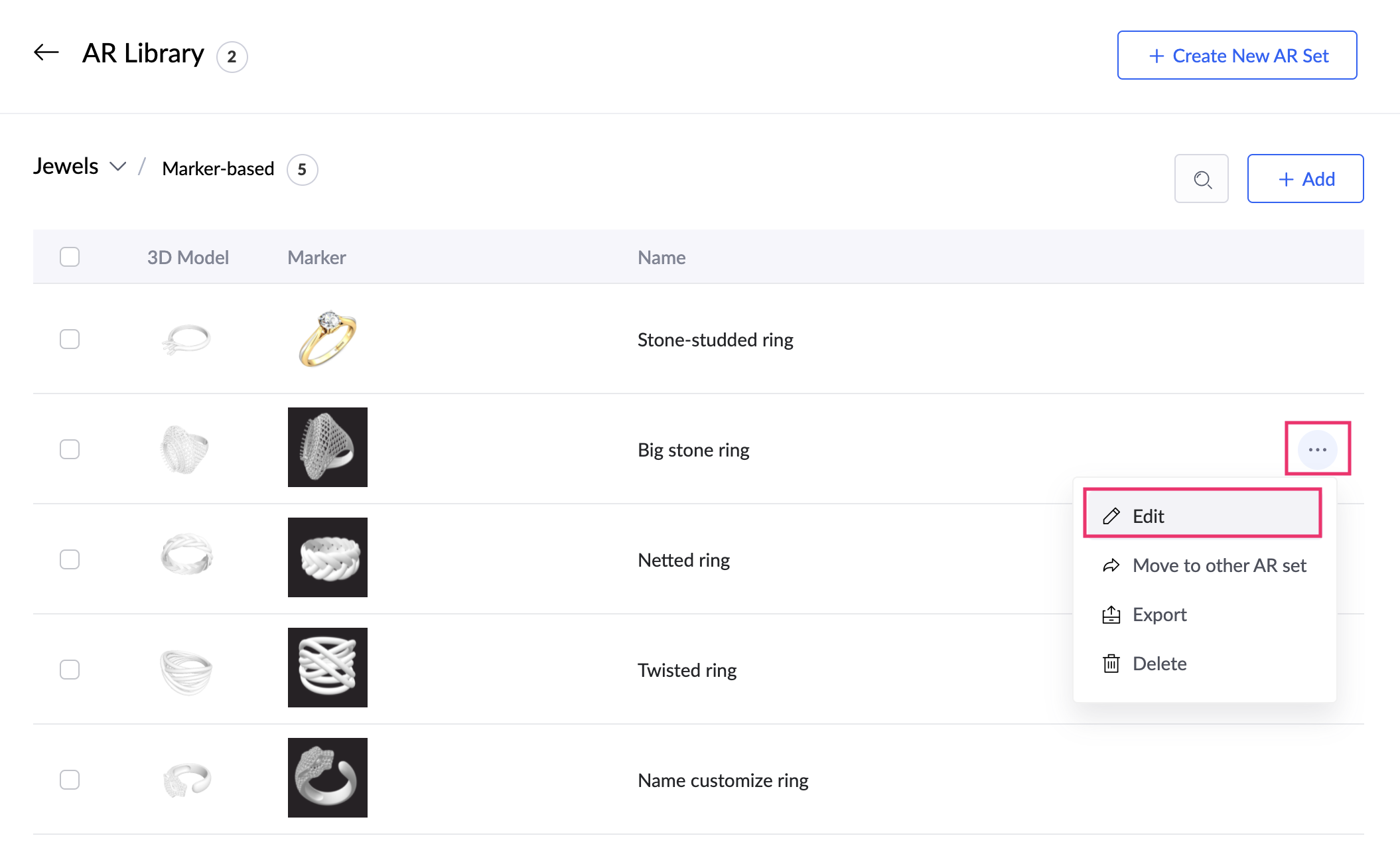Expand the Jewels AR set dropdown
1400x864 pixels.
pos(118,167)
